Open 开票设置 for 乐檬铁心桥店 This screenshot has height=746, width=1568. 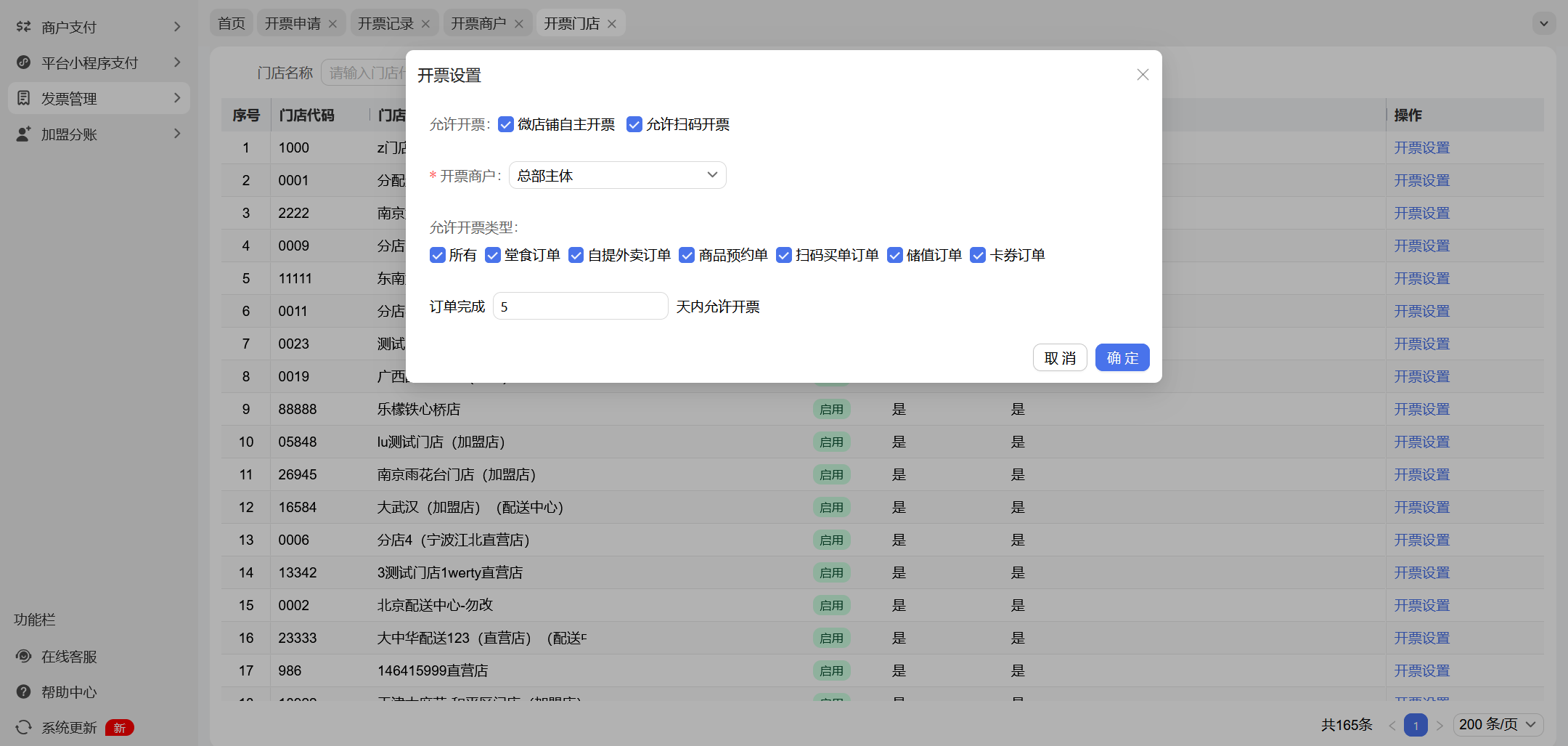pyautogui.click(x=1421, y=409)
